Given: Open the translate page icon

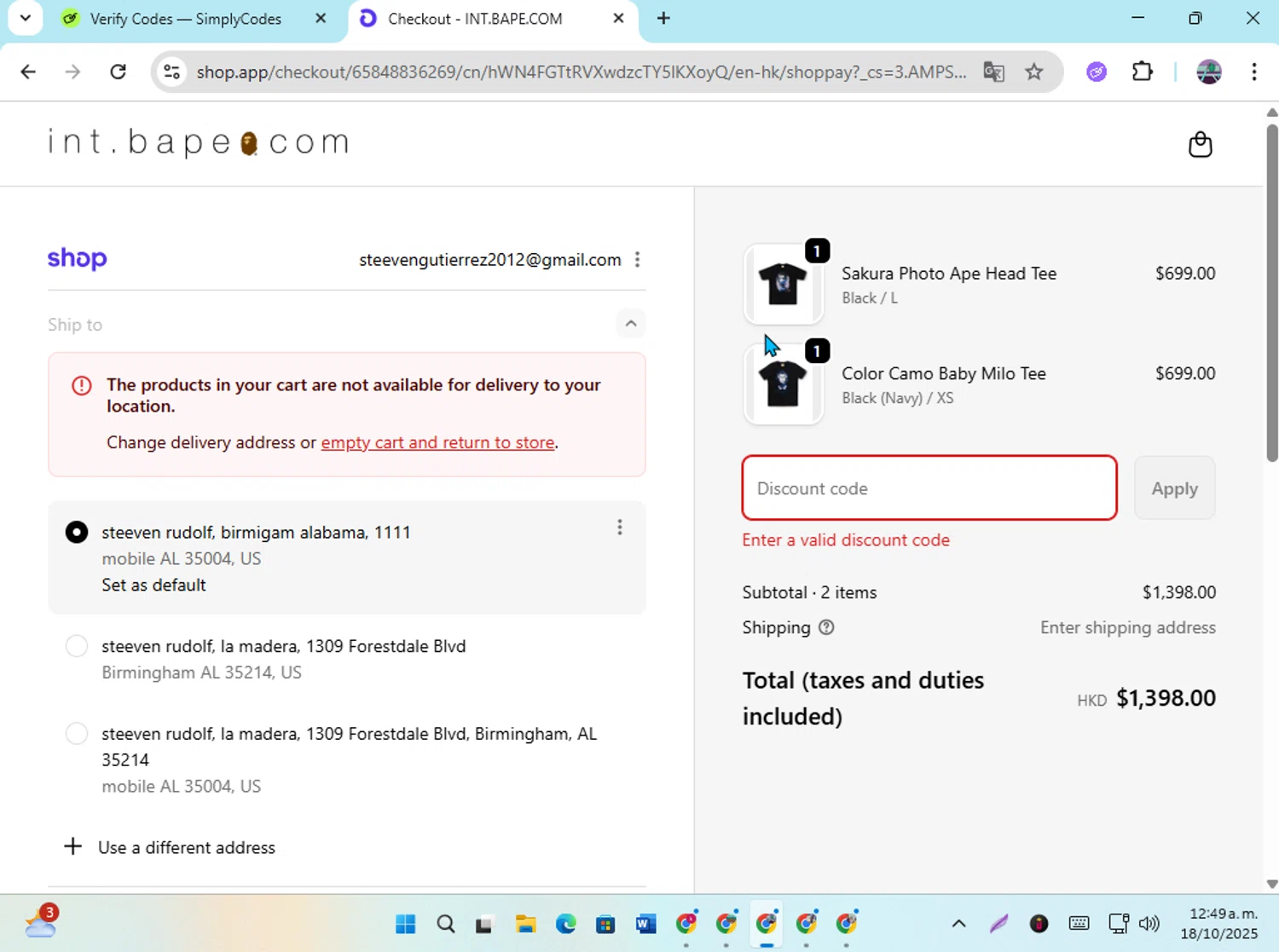Looking at the screenshot, I should tap(993, 72).
